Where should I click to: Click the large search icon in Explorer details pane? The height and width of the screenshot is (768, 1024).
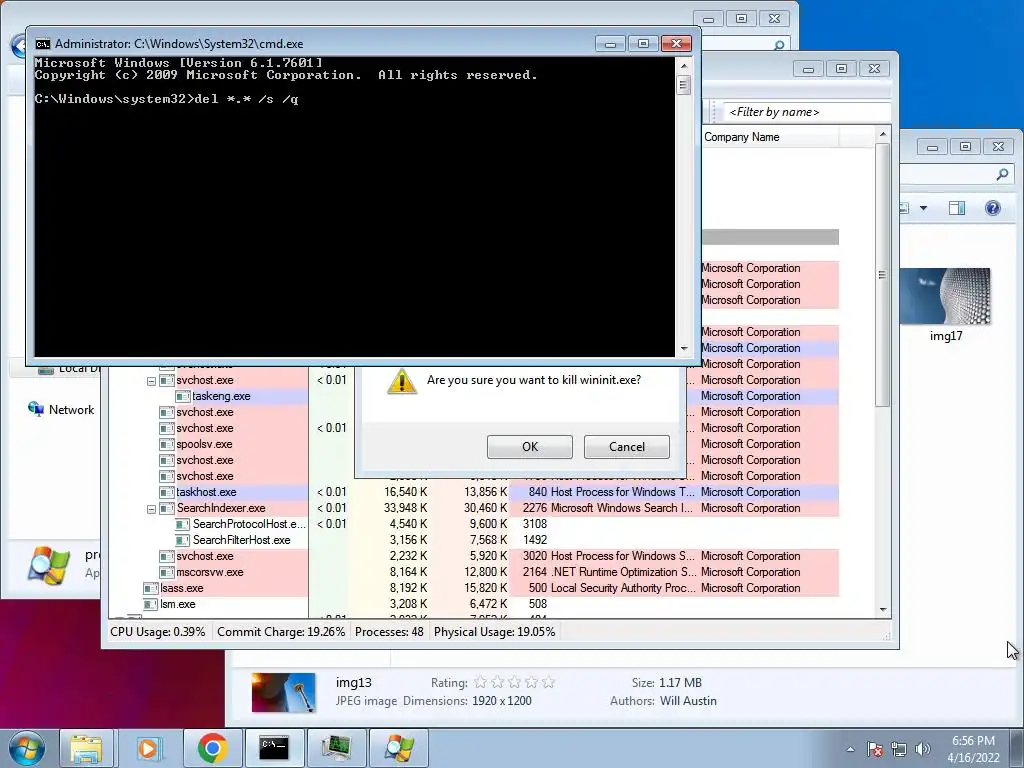point(48,565)
